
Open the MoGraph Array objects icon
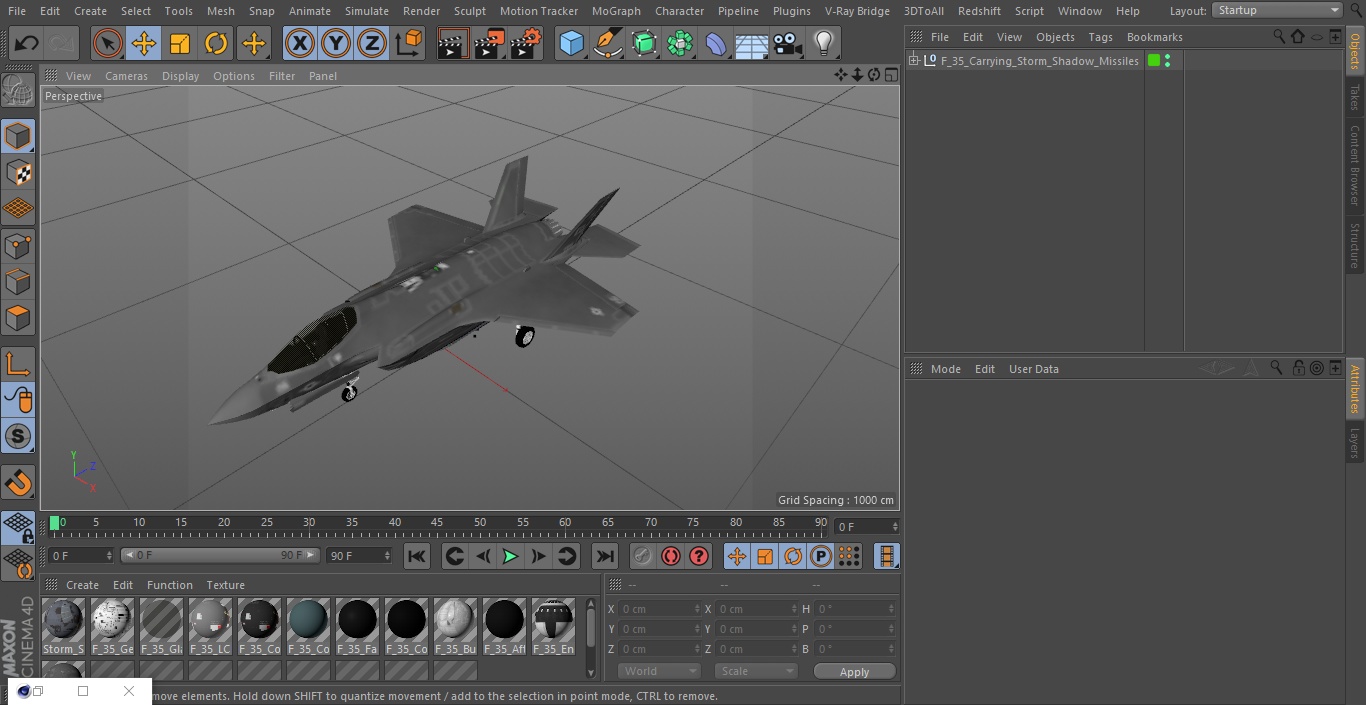click(680, 43)
